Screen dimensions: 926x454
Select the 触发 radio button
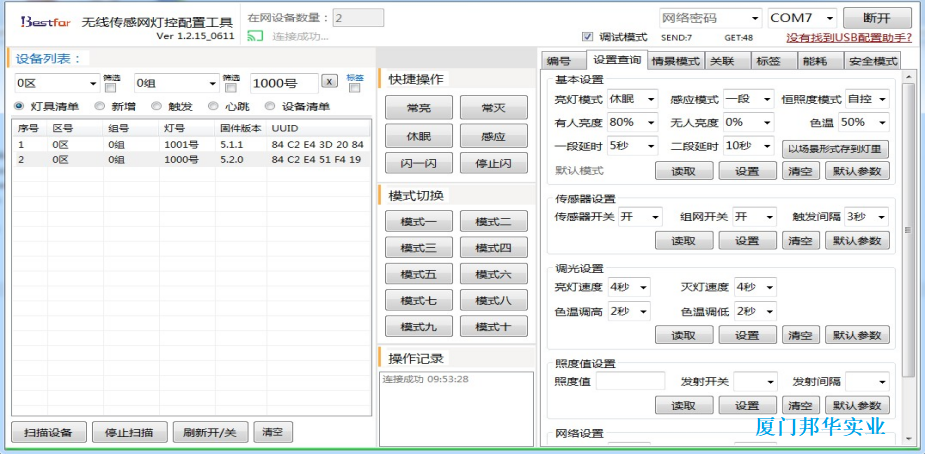point(156,106)
